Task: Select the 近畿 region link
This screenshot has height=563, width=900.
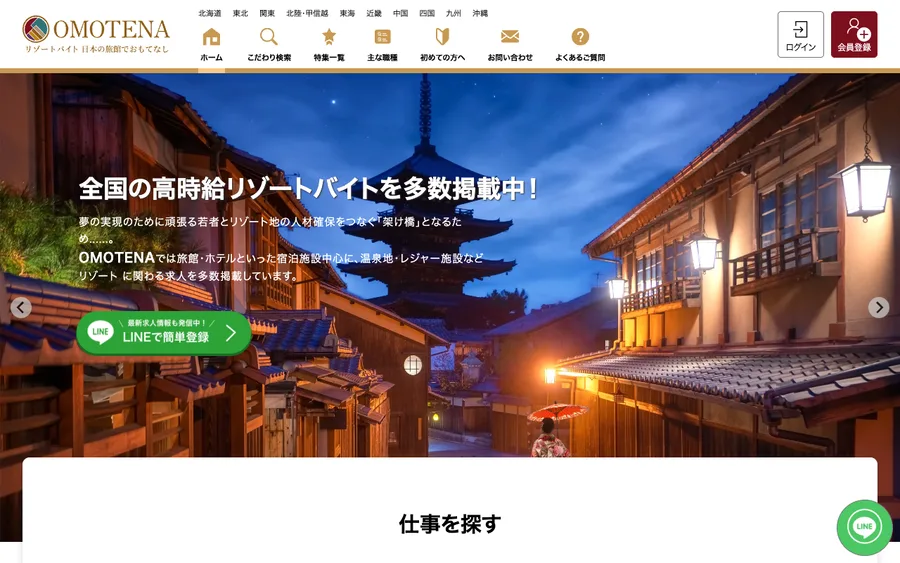Action: [x=374, y=13]
